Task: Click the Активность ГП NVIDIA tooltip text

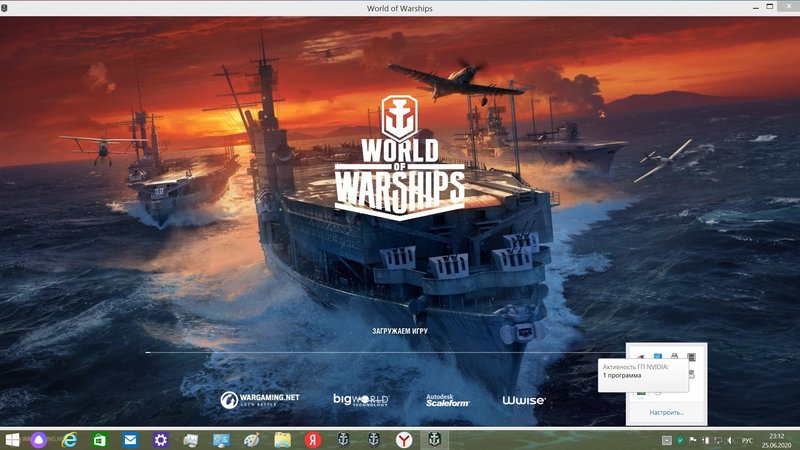Action: click(635, 367)
